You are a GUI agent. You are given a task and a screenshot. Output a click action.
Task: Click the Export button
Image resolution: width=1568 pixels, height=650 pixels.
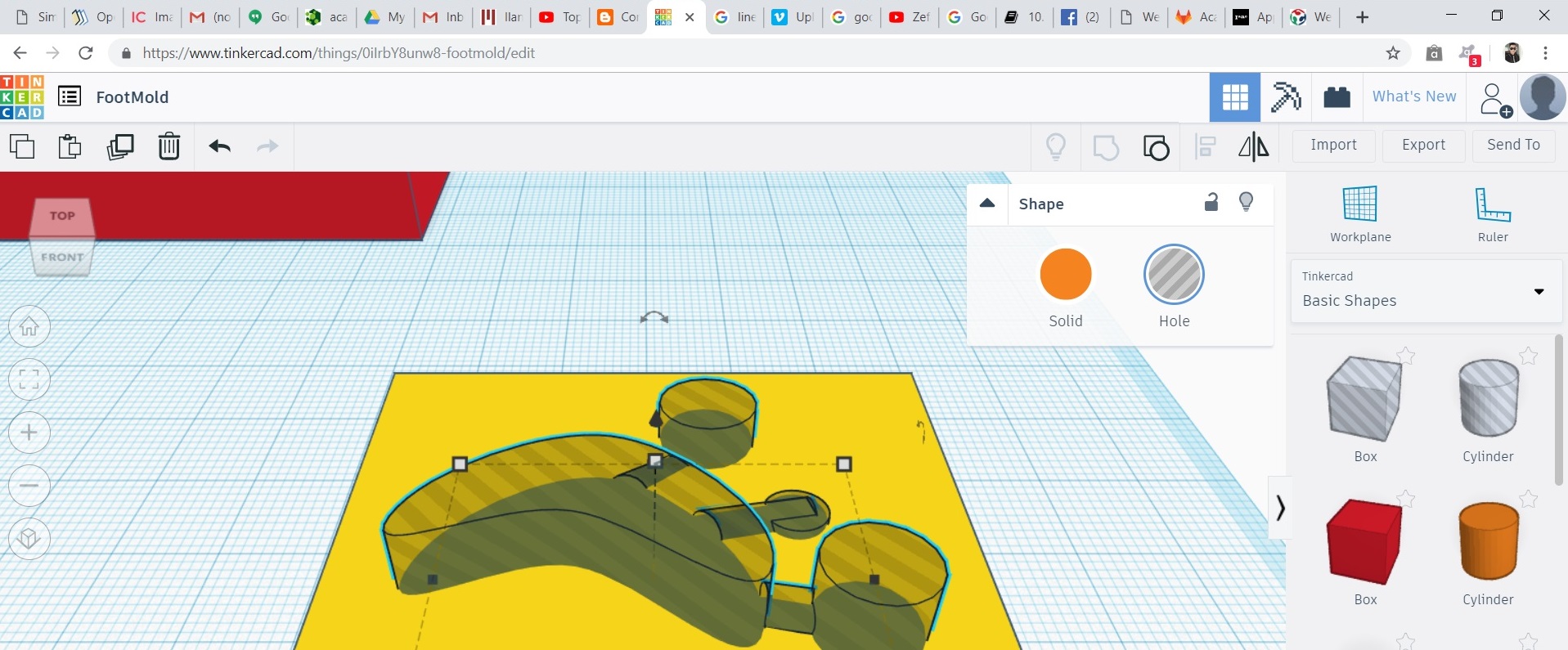[x=1423, y=145]
